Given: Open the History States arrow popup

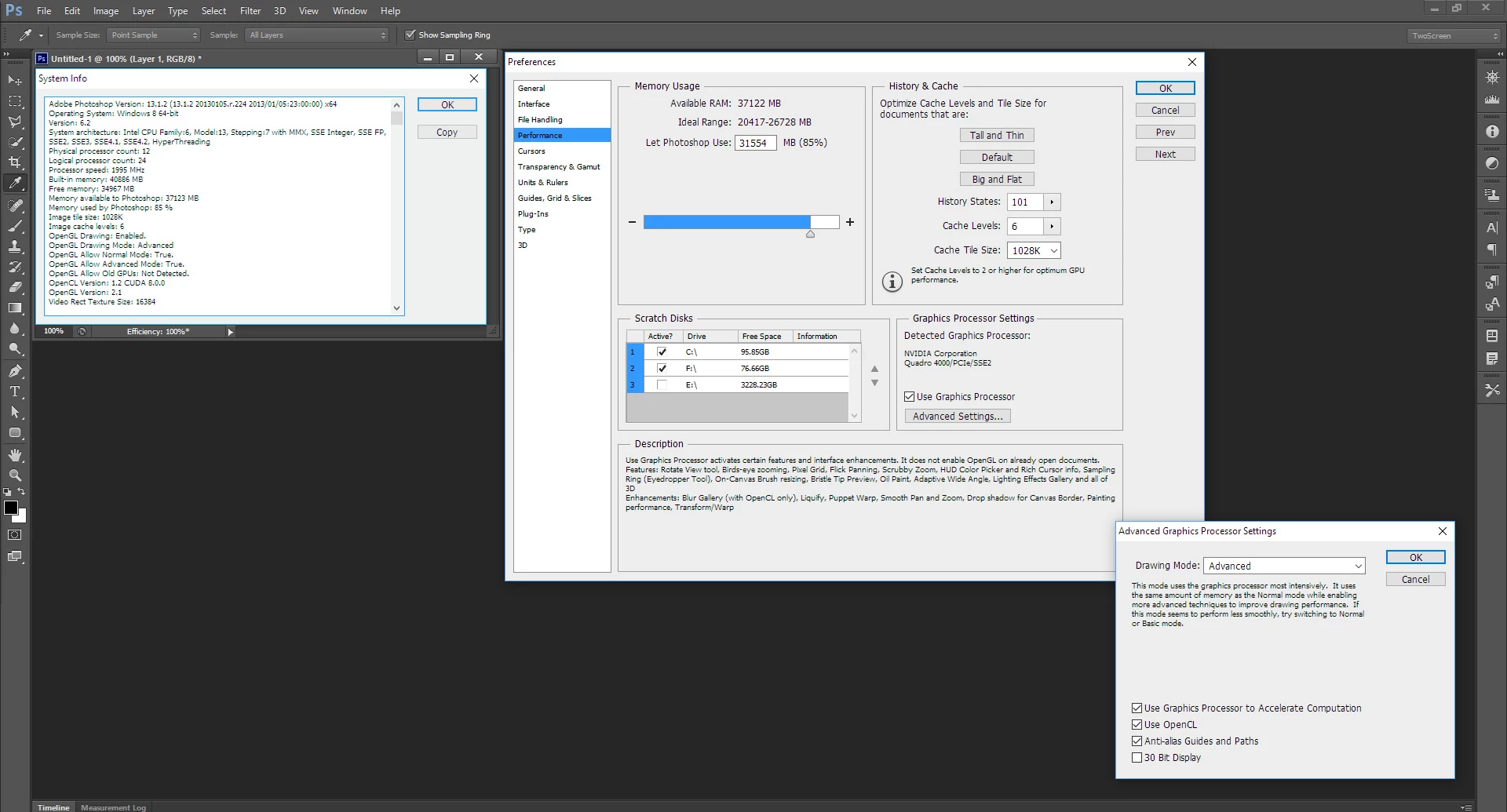Looking at the screenshot, I should click(x=1052, y=202).
